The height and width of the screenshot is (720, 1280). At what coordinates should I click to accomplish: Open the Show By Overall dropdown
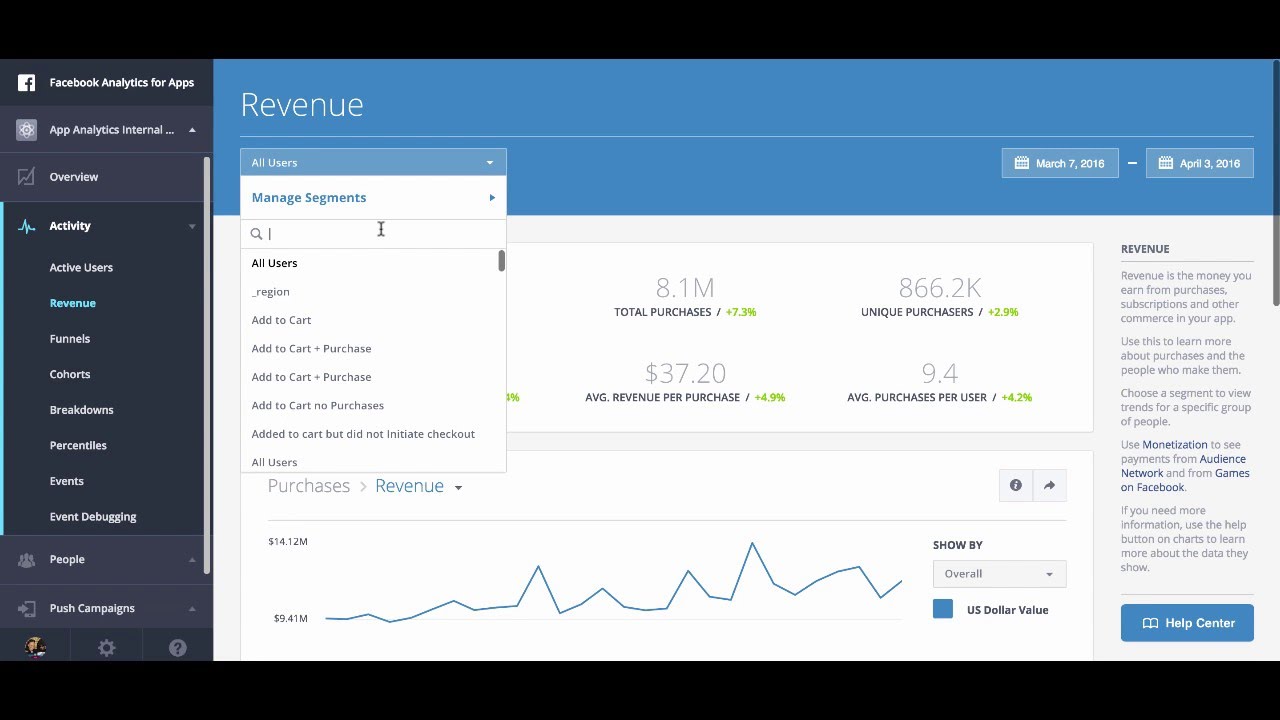click(999, 574)
